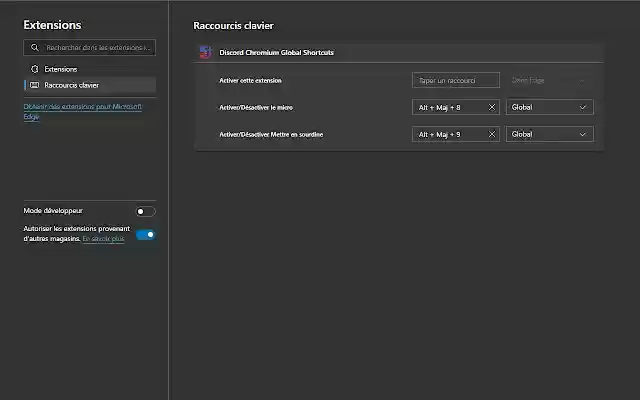Click the Taper un raccourci field
640x400 pixels.
click(x=456, y=80)
